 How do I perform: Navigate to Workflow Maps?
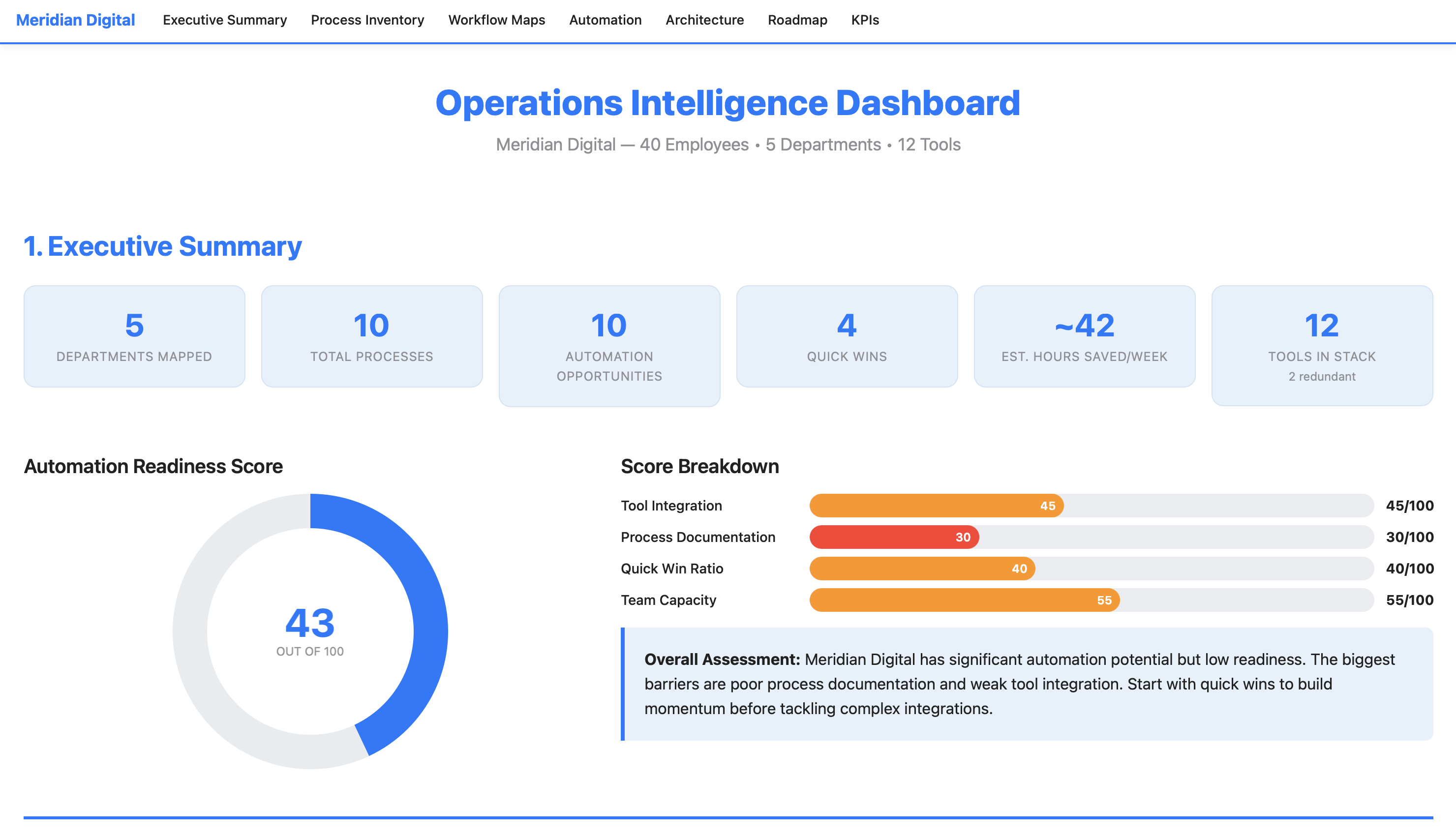[497, 20]
